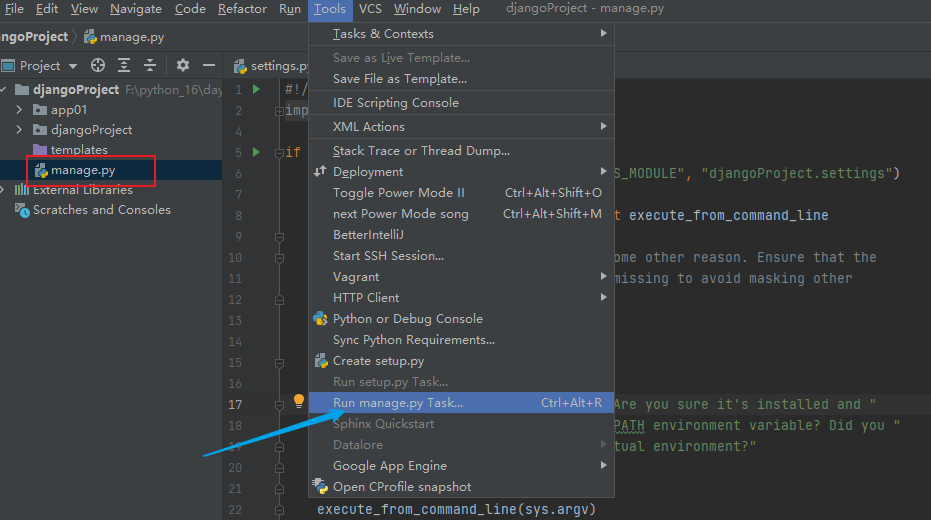Choose Sync Python Requirements
The image size is (931, 520).
[x=461, y=340]
